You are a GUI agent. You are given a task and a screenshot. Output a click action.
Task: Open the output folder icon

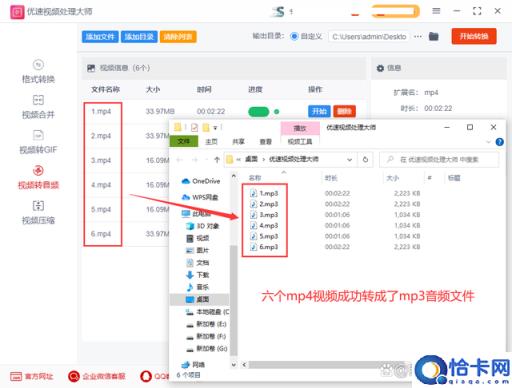[433, 36]
